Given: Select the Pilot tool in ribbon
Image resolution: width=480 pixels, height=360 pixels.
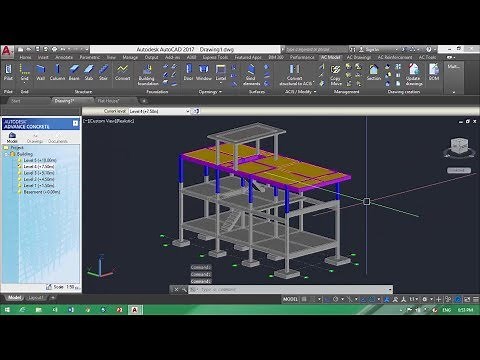Looking at the screenshot, I should pyautogui.click(x=8, y=73).
